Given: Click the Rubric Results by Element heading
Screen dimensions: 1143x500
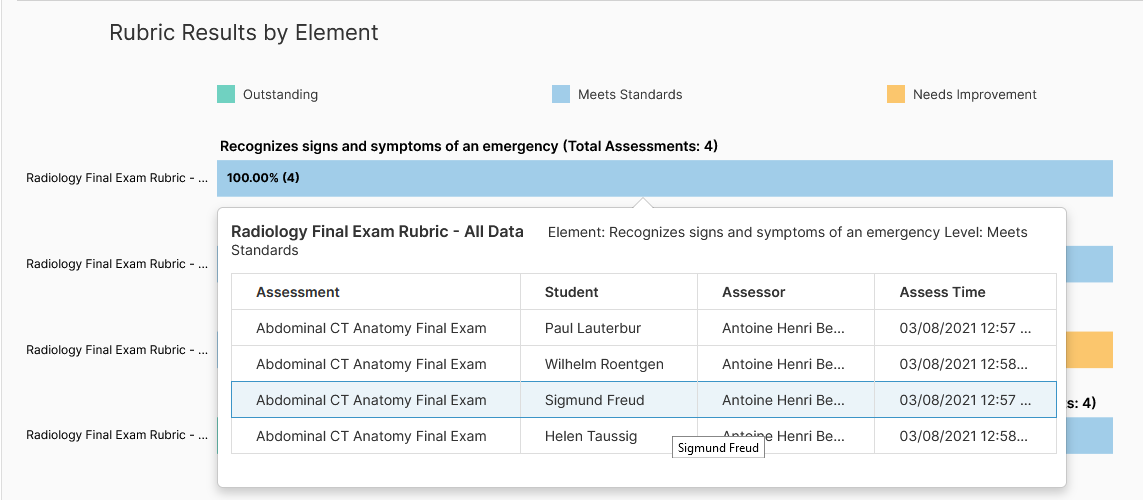Looking at the screenshot, I should [244, 32].
